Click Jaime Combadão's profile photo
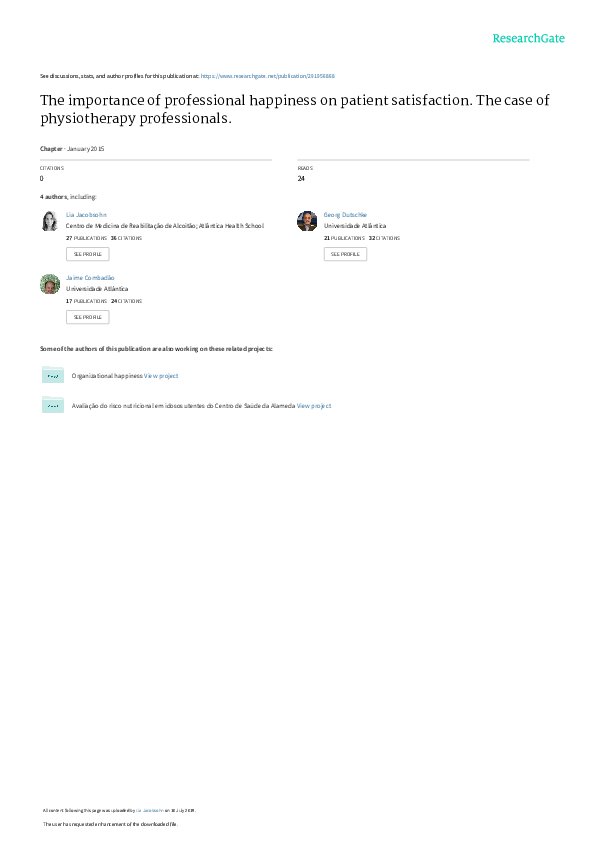This screenshot has width=595, height=841. pyautogui.click(x=50, y=284)
